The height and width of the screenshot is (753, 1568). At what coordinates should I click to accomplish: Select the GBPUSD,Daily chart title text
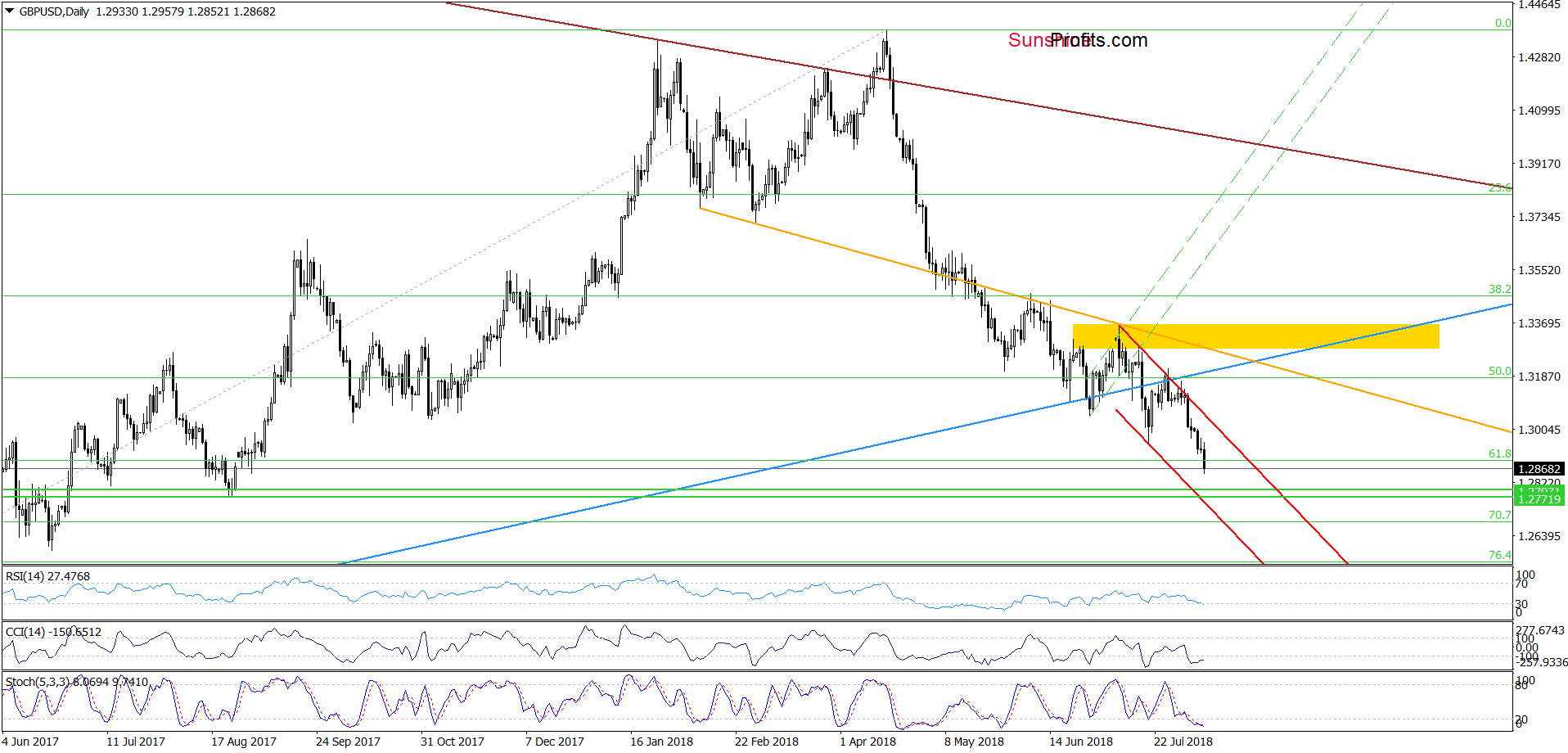click(x=54, y=11)
